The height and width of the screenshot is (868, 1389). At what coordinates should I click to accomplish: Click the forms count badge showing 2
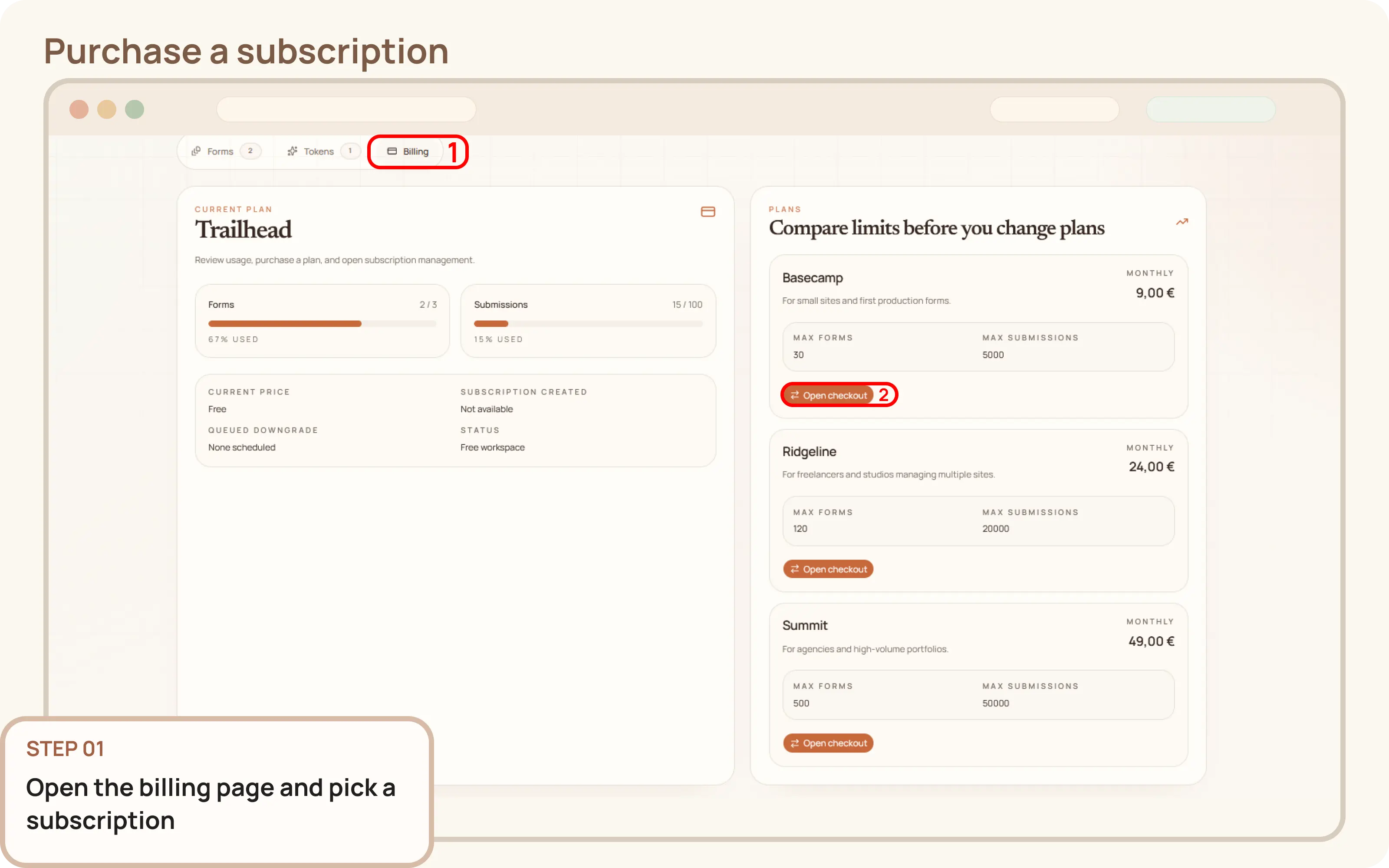click(x=250, y=151)
